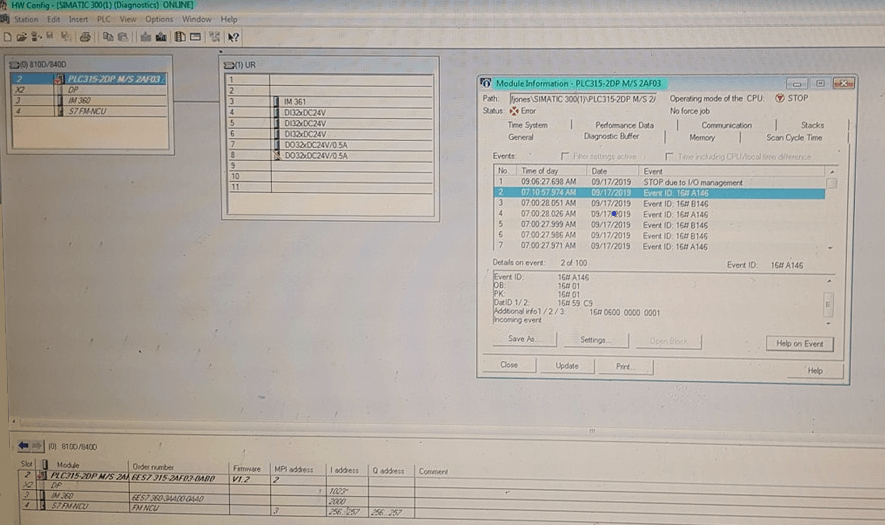Screen dimensions: 885x525
Task: Switch to the General tab
Action: pos(520,137)
